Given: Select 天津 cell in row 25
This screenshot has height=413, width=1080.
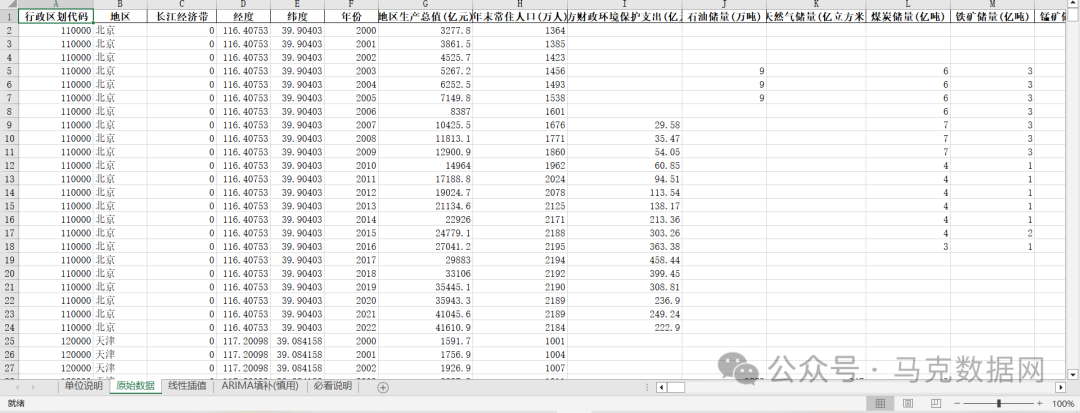Looking at the screenshot, I should (x=121, y=341).
